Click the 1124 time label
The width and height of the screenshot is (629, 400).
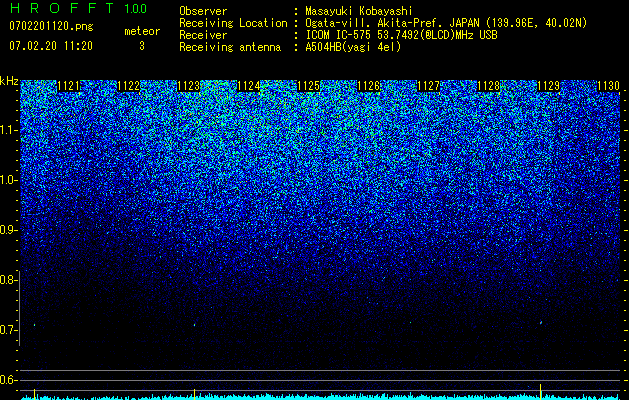point(249,86)
